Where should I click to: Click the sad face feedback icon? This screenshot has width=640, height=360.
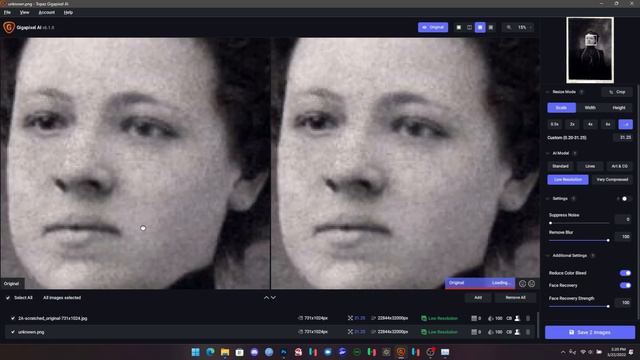[x=531, y=283]
